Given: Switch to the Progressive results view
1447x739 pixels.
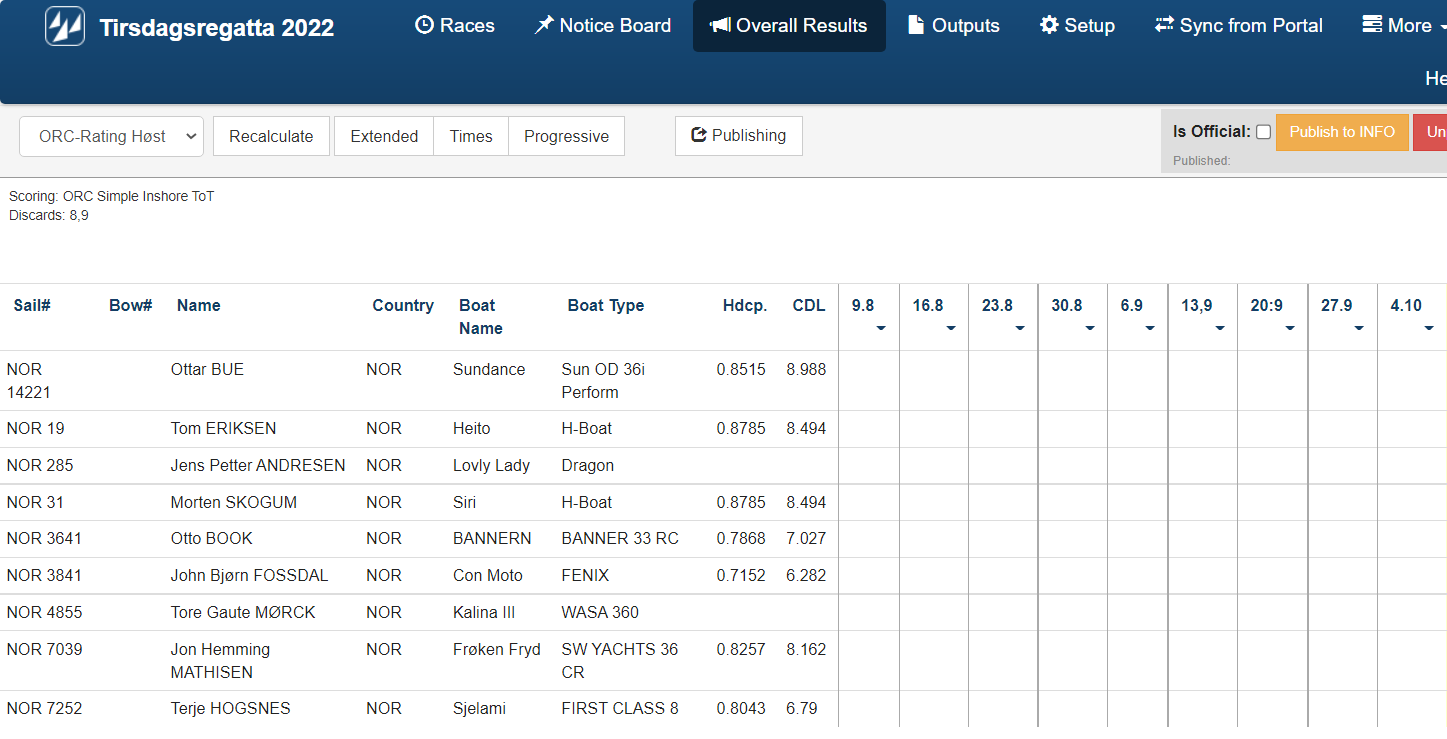Looking at the screenshot, I should [x=566, y=137].
